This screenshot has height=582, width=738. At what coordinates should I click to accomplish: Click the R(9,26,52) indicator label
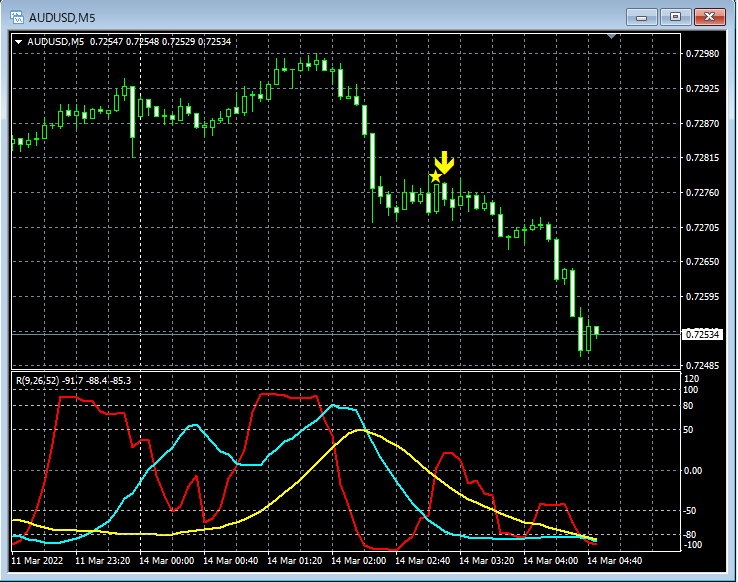click(38, 381)
